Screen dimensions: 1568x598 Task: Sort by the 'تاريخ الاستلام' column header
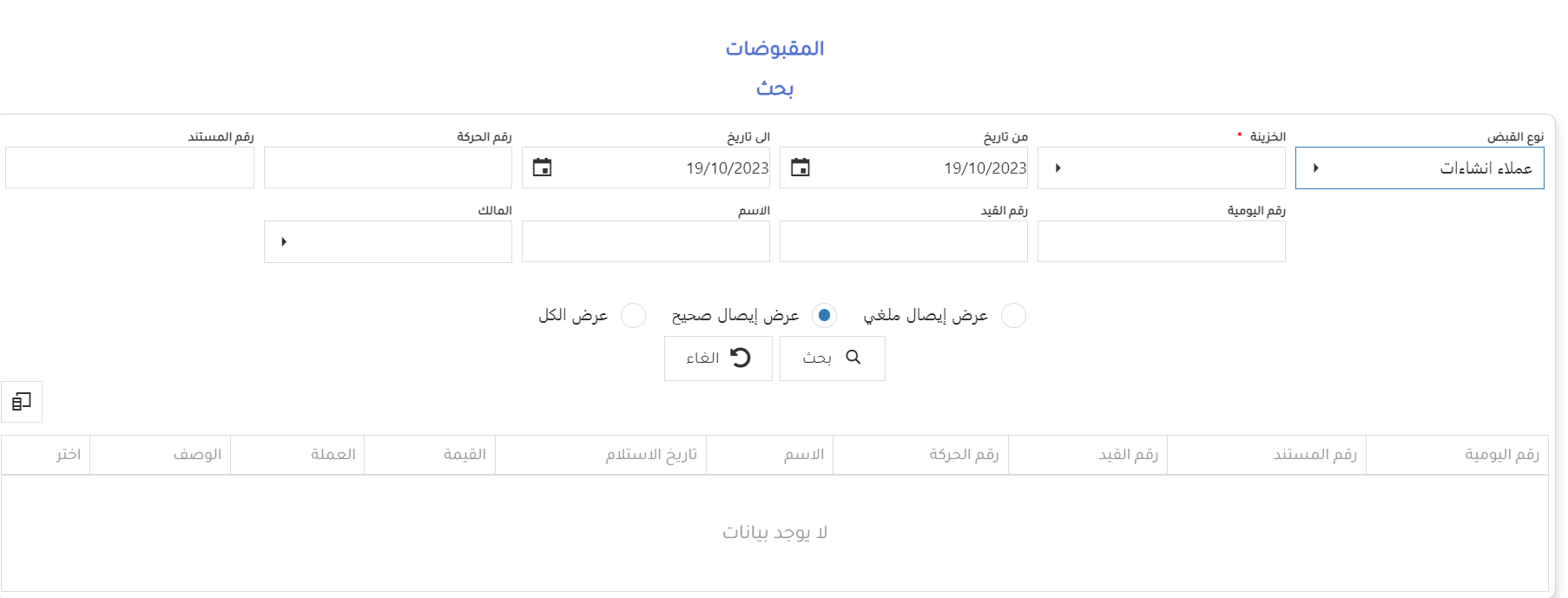coord(651,455)
